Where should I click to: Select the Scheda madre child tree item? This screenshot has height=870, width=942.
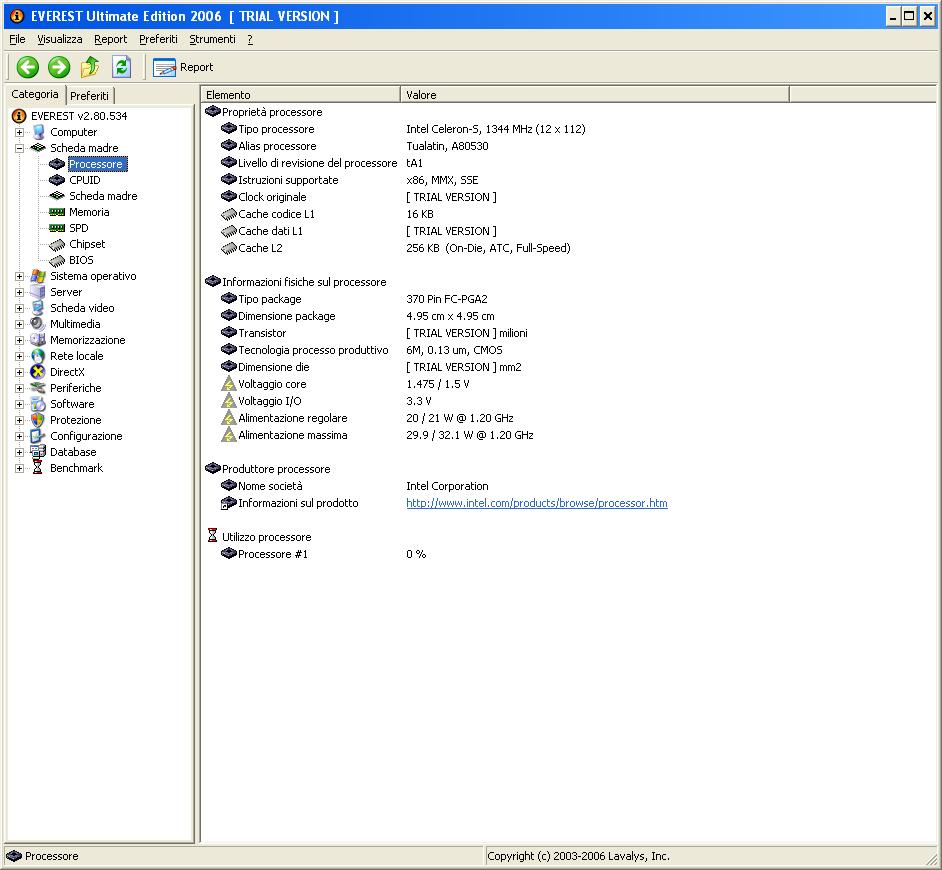pos(103,196)
